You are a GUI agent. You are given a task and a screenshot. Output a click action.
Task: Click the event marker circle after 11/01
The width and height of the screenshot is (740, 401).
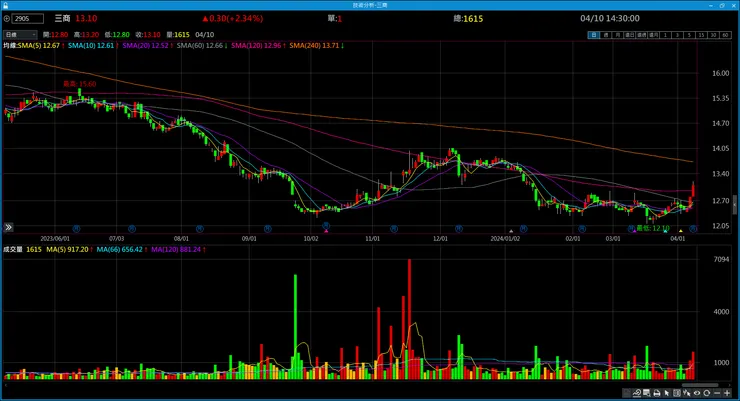394,229
